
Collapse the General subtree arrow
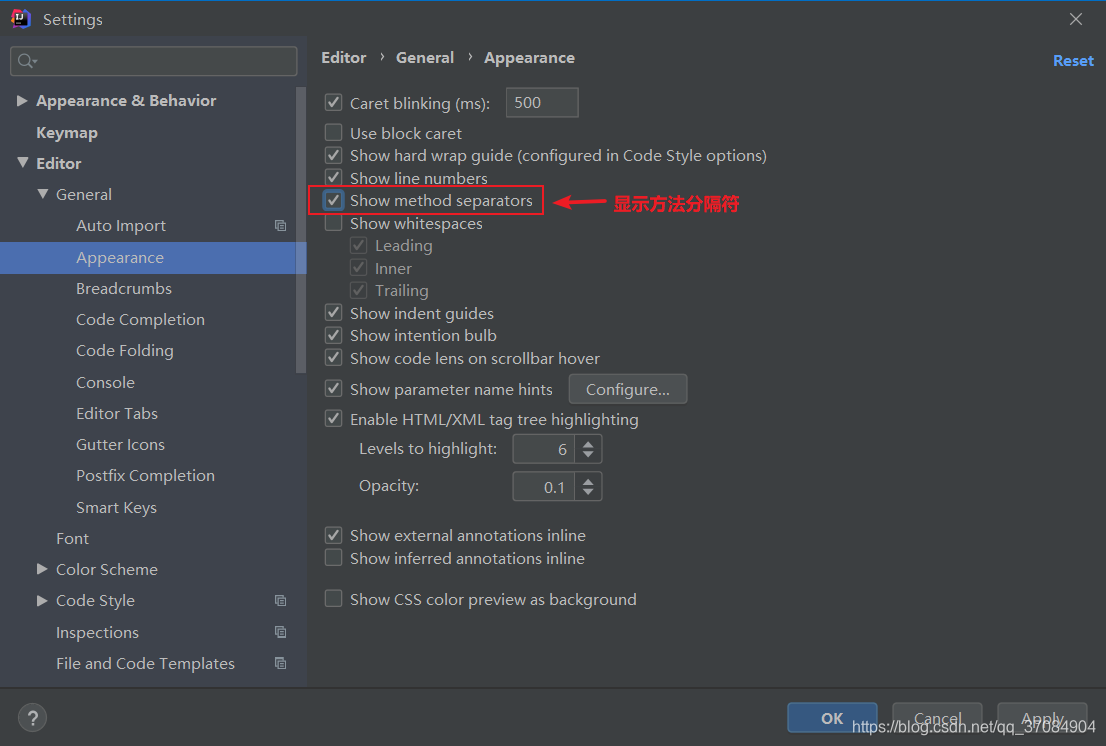click(42, 194)
